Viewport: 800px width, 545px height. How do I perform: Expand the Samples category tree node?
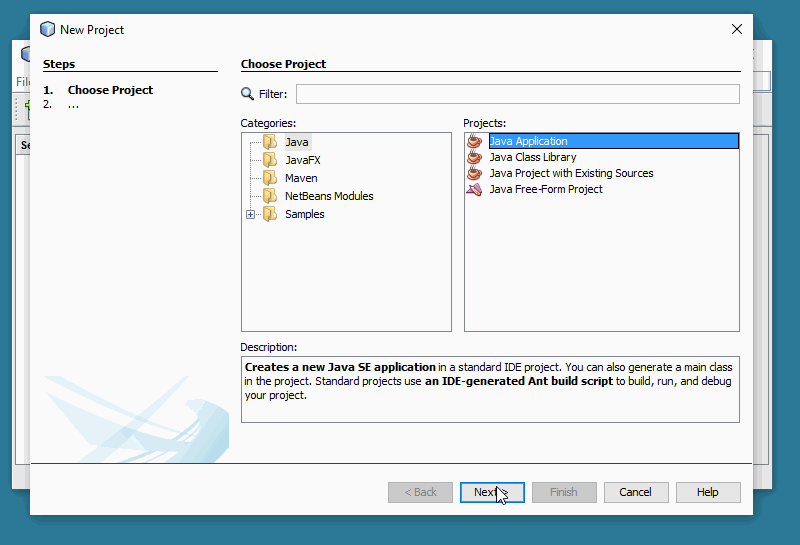point(250,214)
